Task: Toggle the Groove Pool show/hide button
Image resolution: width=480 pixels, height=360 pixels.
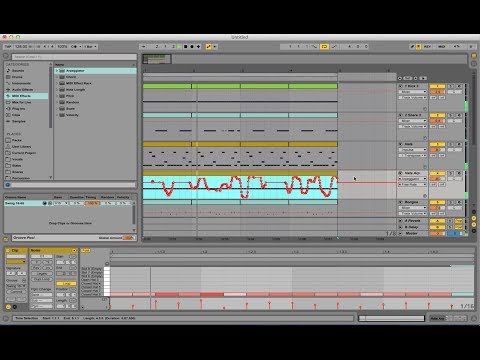Action: [x=6, y=239]
